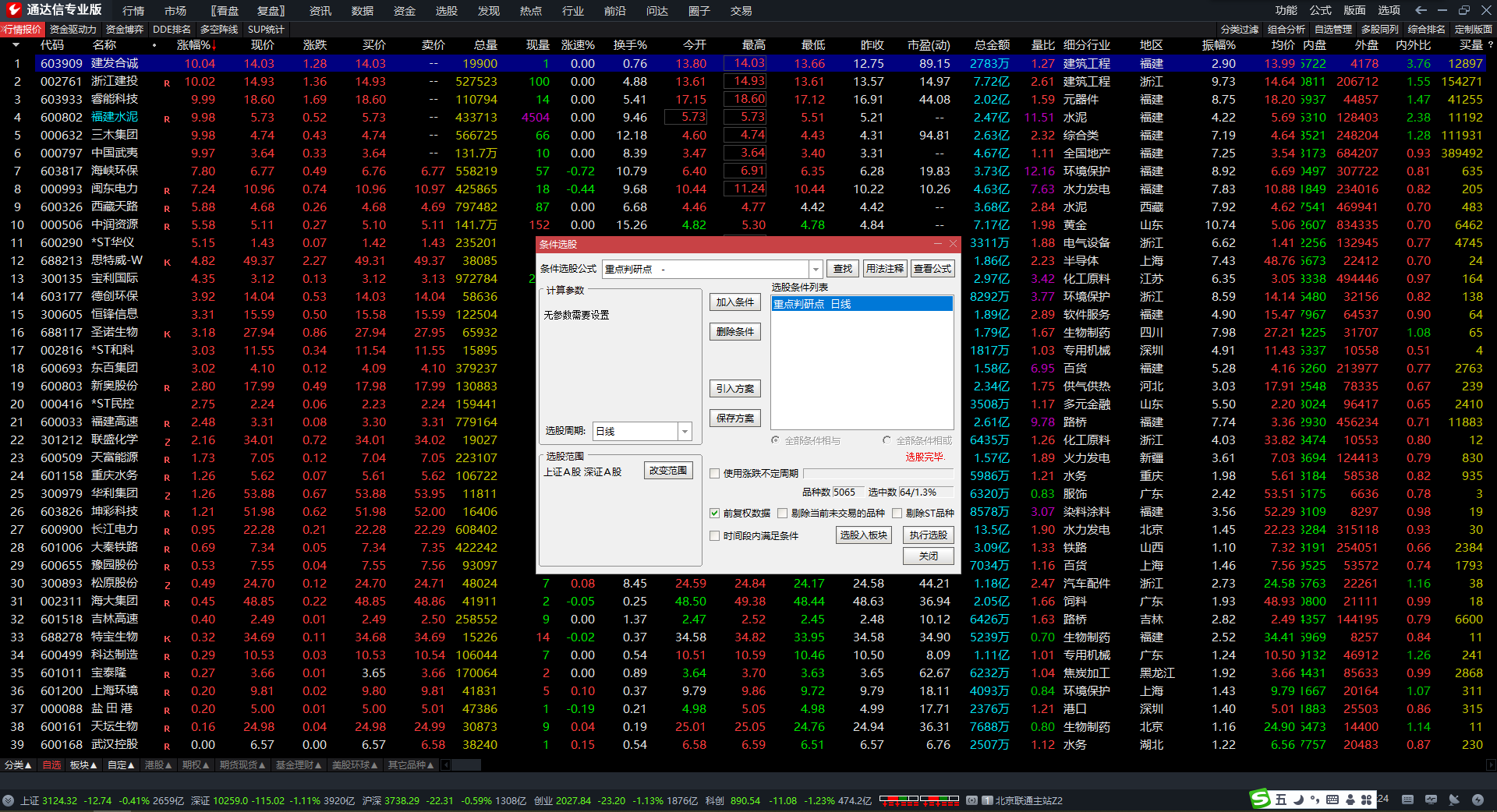Check the 使用涨跌不定周期 option
The height and width of the screenshot is (812, 1497).
click(x=714, y=474)
